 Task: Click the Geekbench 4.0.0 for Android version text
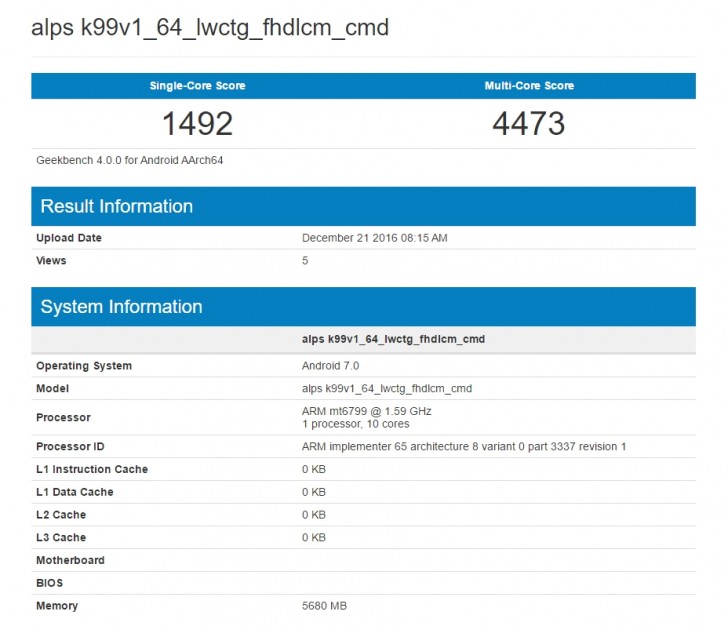pyautogui.click(x=130, y=159)
